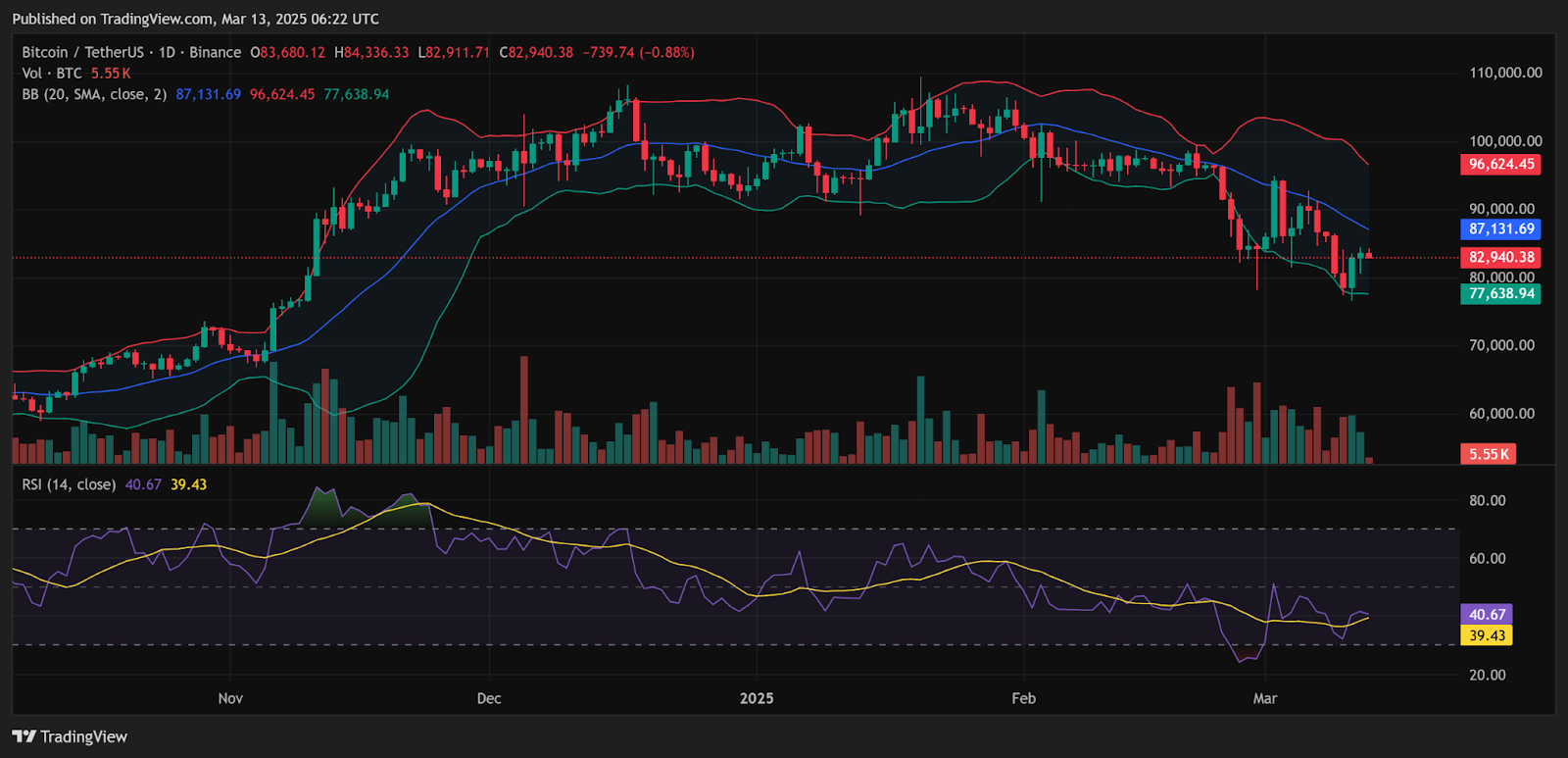Image resolution: width=1568 pixels, height=758 pixels.
Task: Click the red 96,624.45 tag on price axis
Action: 1500,165
